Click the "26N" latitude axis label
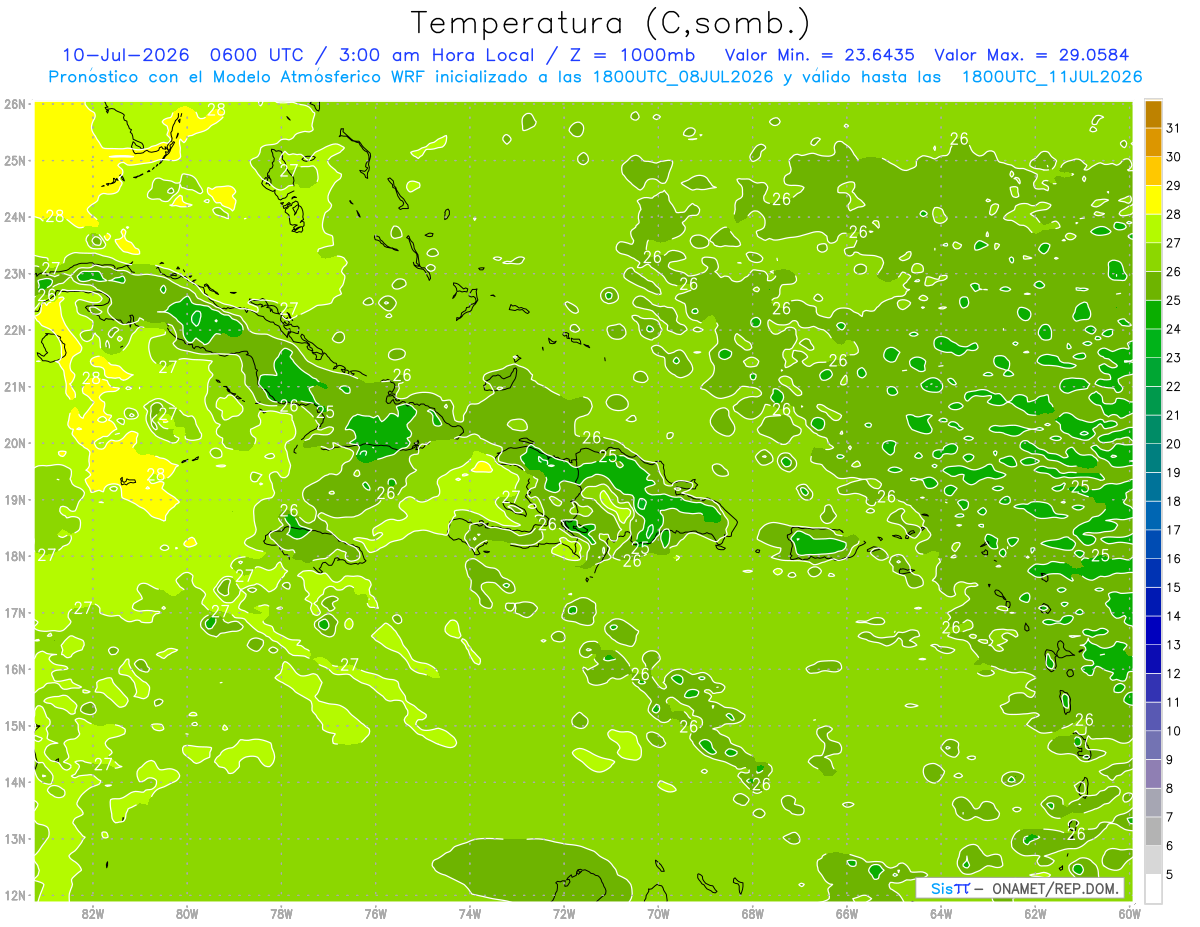The image size is (1200, 927). 14,104
